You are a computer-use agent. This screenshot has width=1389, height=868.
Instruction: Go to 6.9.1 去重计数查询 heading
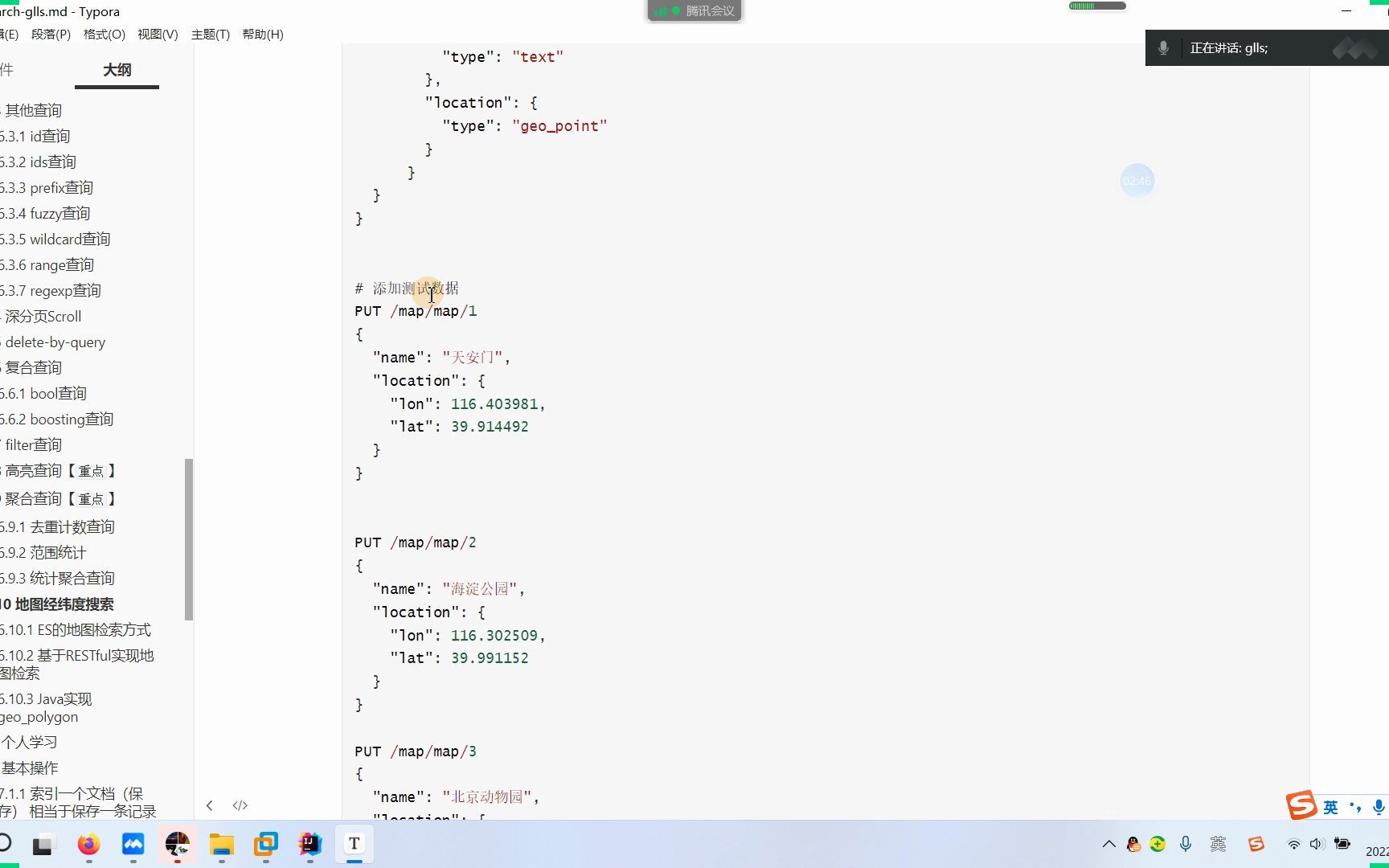(58, 527)
